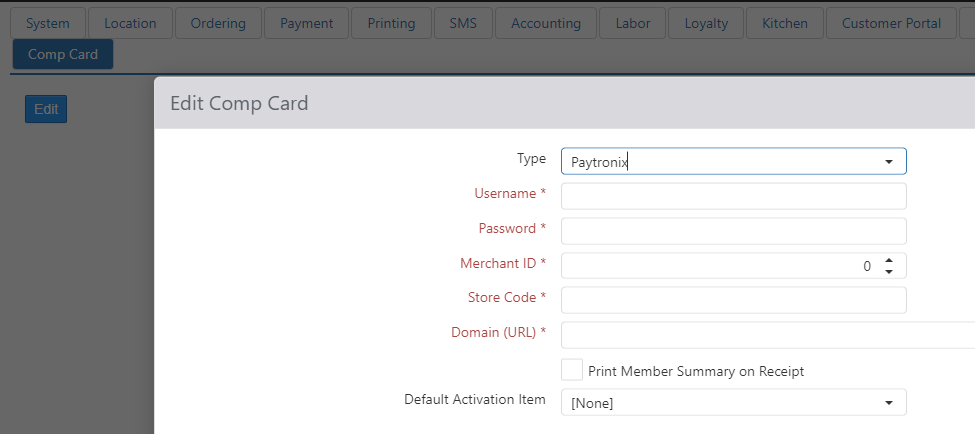975x434 pixels.
Task: Select the Comp Card sub-tab
Action: (63, 54)
